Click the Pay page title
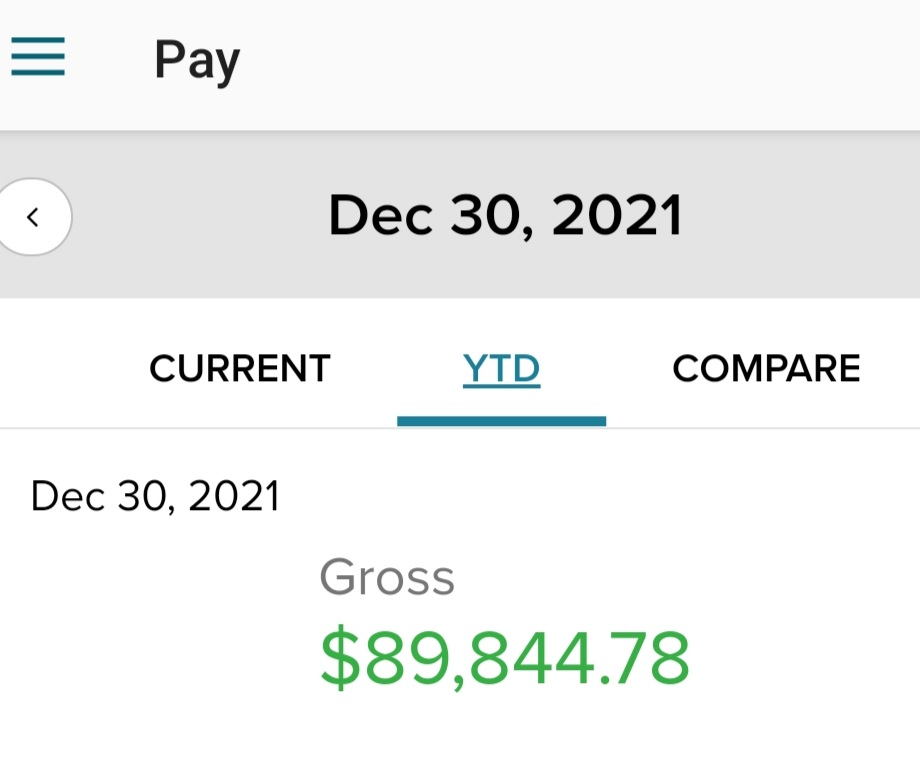The width and height of the screenshot is (920, 780). 197,60
